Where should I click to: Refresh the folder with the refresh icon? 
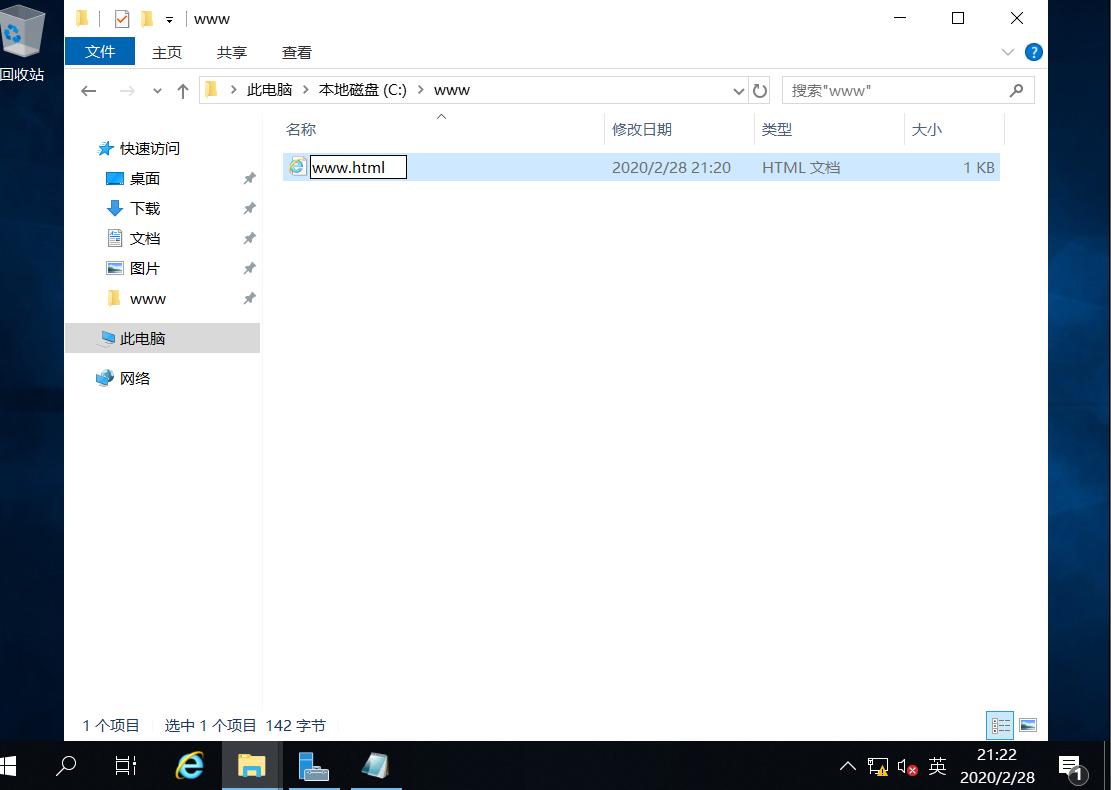click(x=761, y=90)
